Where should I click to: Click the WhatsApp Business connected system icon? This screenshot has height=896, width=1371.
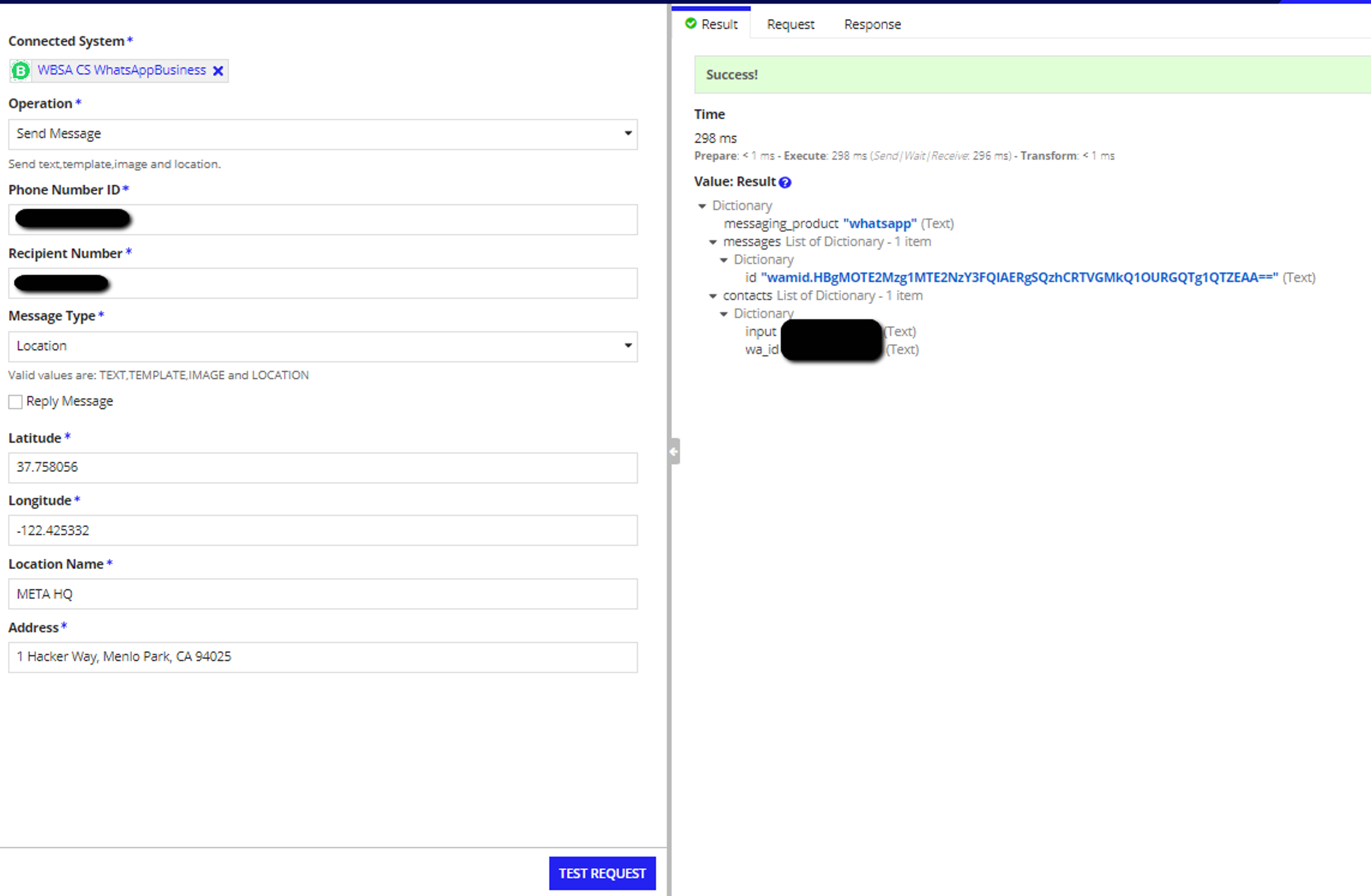[21, 71]
